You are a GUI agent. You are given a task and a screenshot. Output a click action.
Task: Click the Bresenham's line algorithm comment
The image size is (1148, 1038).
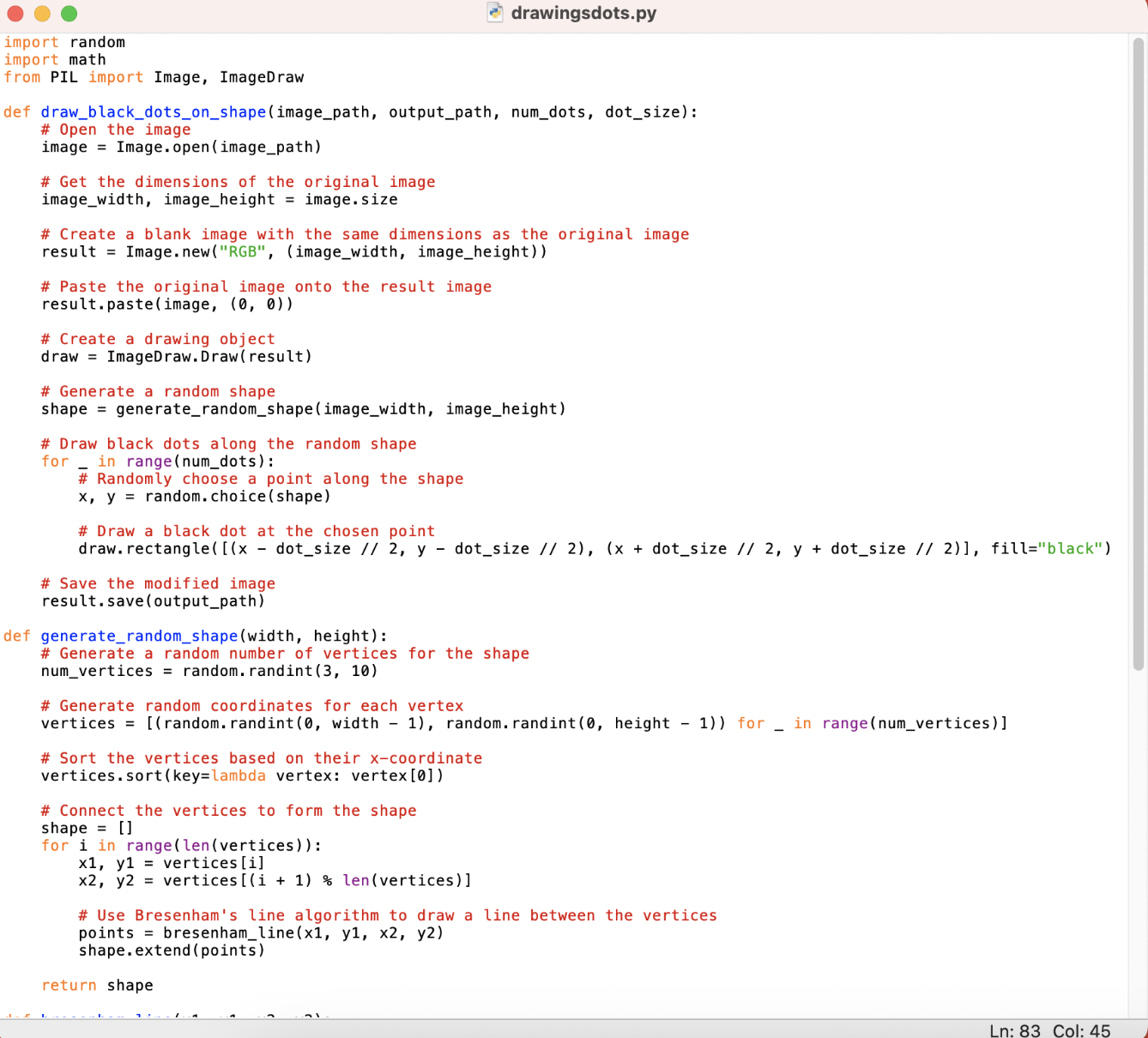coord(398,915)
